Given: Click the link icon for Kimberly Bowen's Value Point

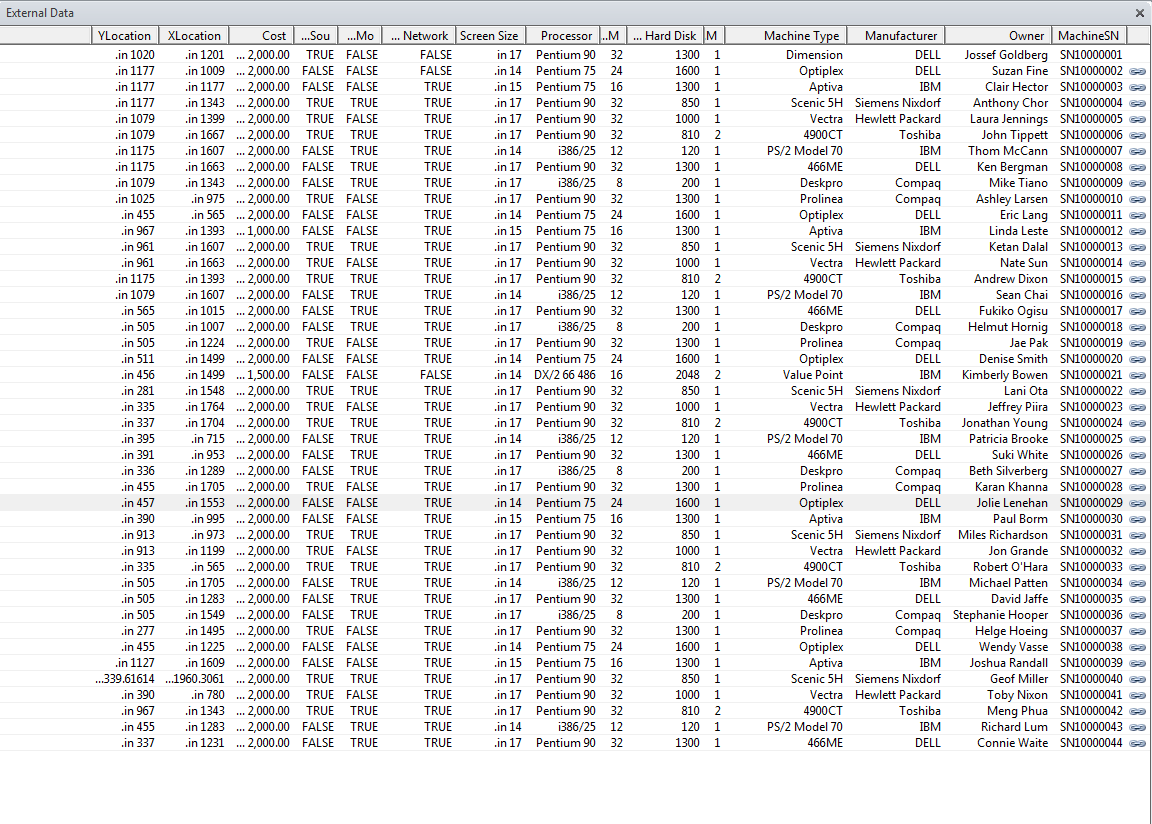Looking at the screenshot, I should click(x=1139, y=375).
